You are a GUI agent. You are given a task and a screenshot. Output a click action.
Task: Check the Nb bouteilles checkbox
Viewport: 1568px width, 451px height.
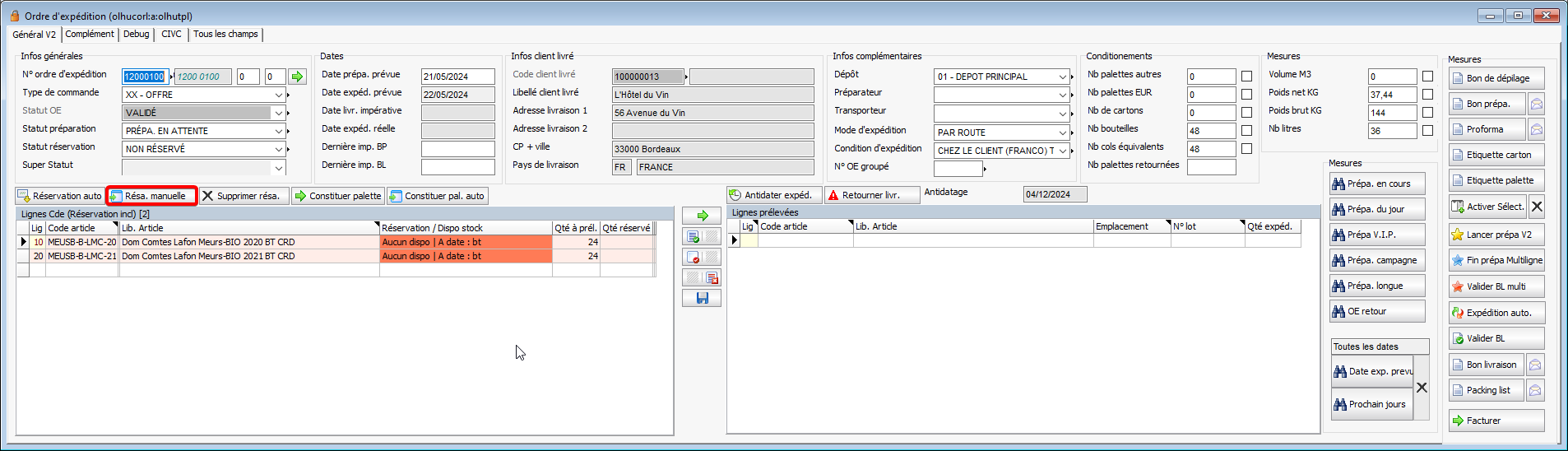tap(1246, 131)
